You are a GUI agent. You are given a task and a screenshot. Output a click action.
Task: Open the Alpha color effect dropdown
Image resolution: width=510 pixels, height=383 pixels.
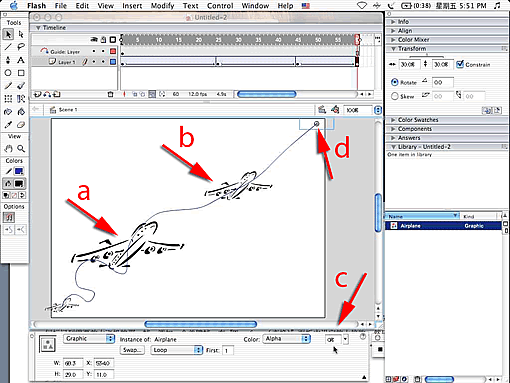tap(287, 339)
